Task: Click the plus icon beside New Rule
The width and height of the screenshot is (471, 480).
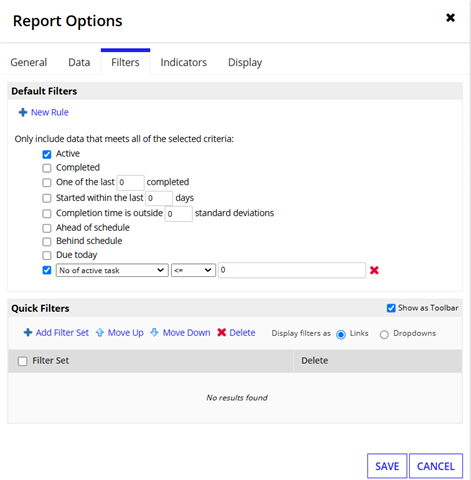Action: point(23,112)
